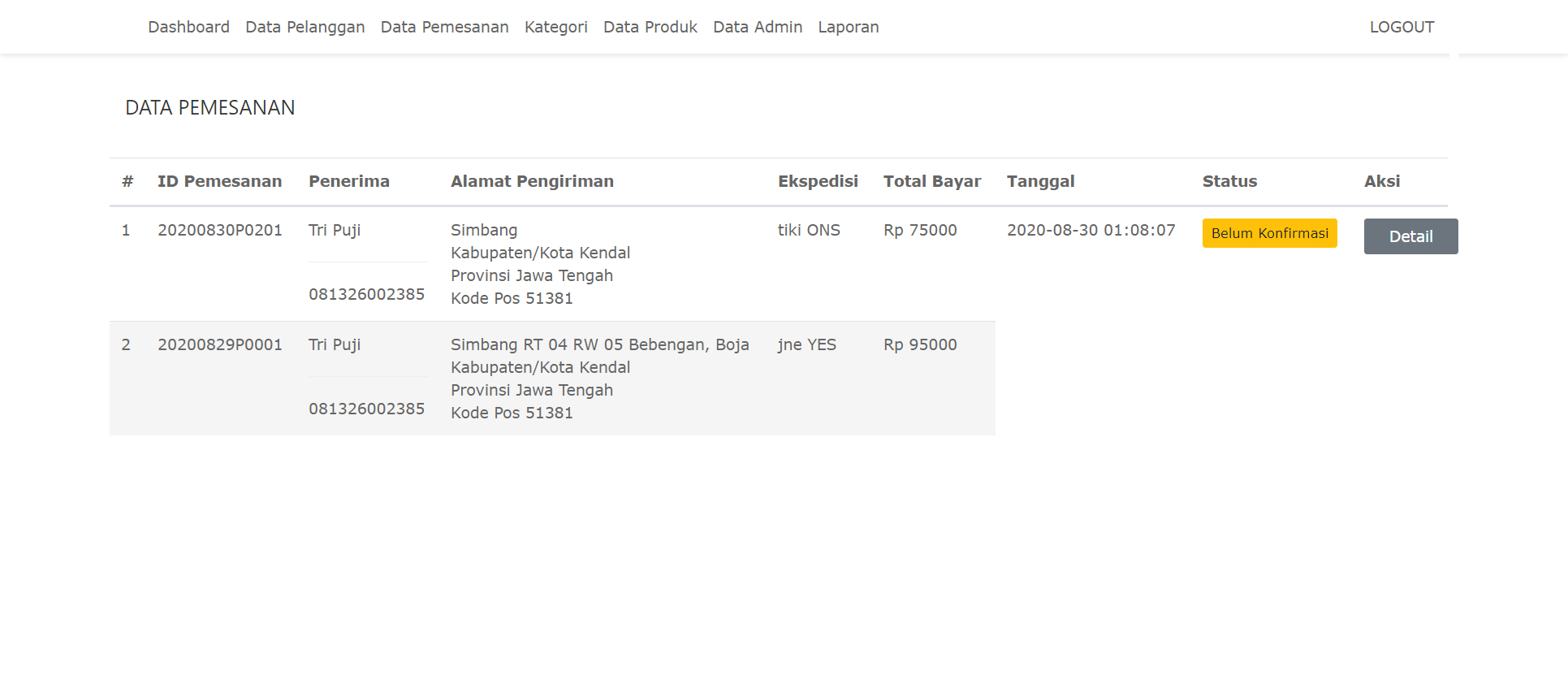Image resolution: width=1568 pixels, height=684 pixels.
Task: View the Laporan page
Action: point(848,27)
